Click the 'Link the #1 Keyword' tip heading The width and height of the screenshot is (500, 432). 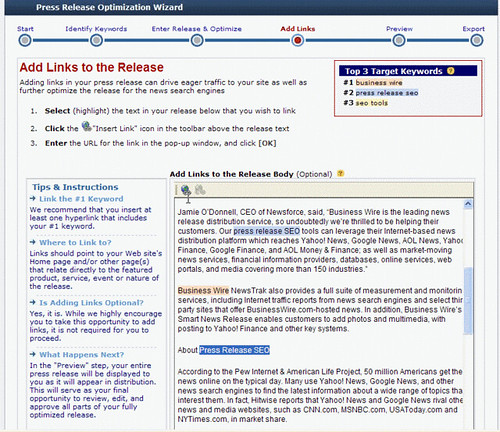(81, 199)
